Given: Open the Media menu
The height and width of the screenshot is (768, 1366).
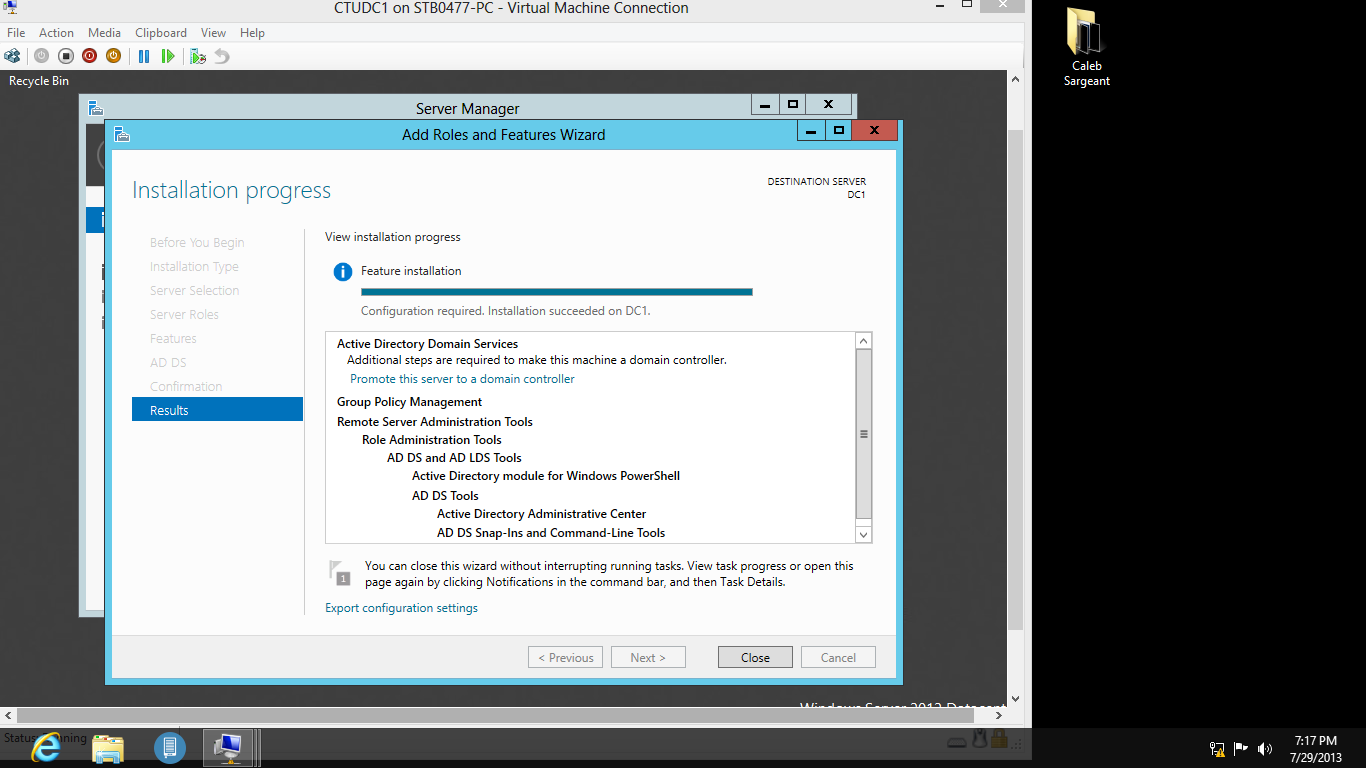Looking at the screenshot, I should (x=104, y=33).
